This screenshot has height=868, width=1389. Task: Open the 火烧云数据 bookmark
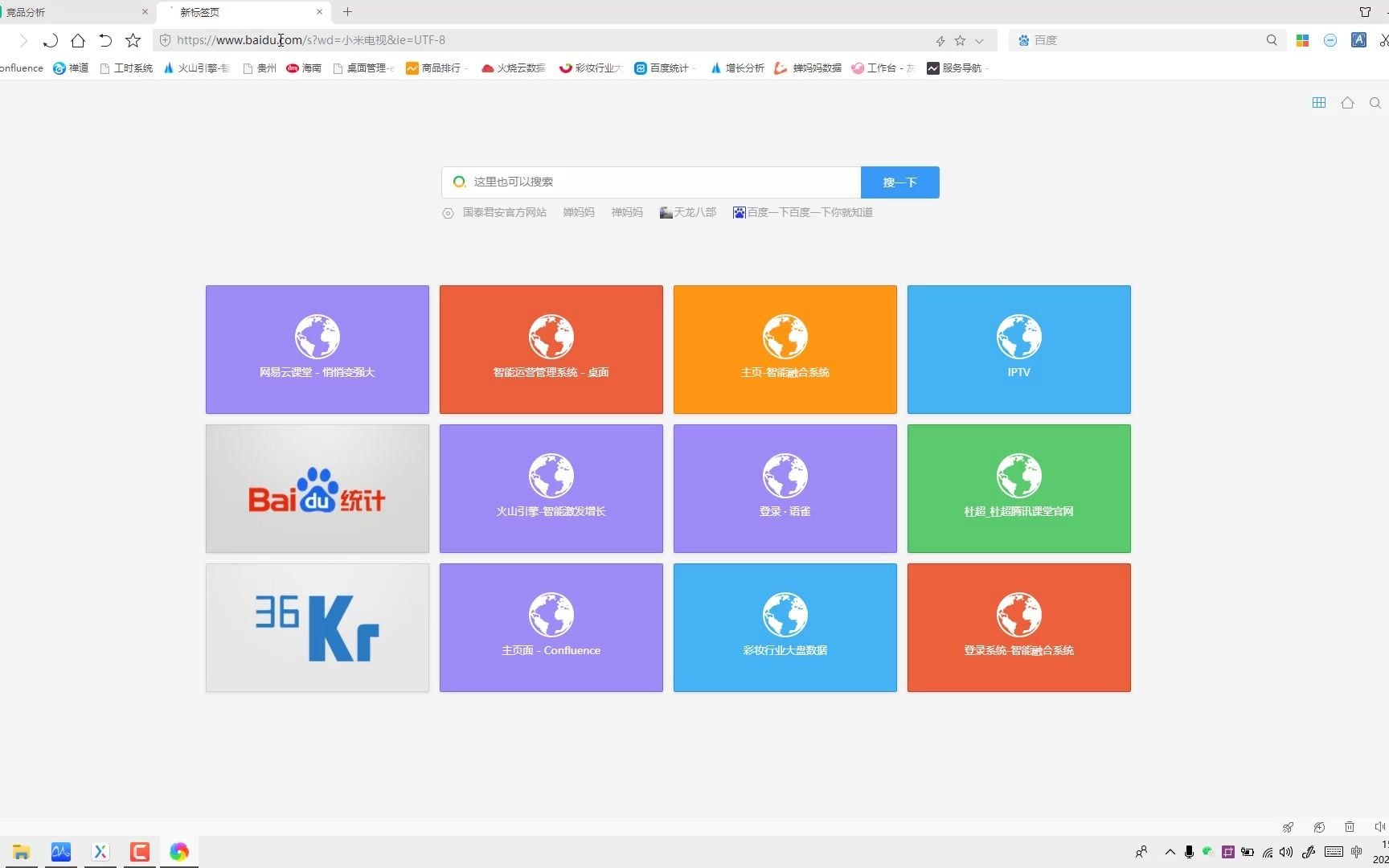pos(513,68)
